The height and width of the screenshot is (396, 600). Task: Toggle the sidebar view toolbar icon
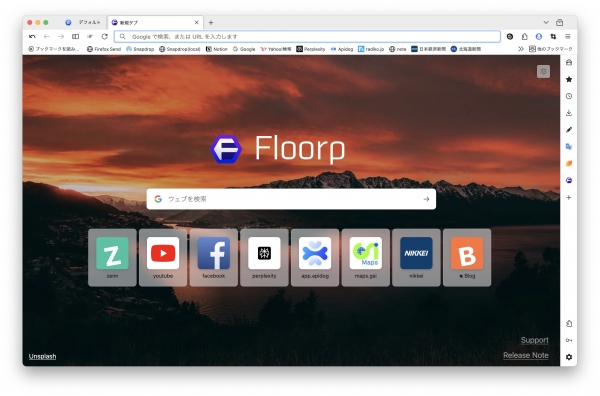pyautogui.click(x=75, y=36)
